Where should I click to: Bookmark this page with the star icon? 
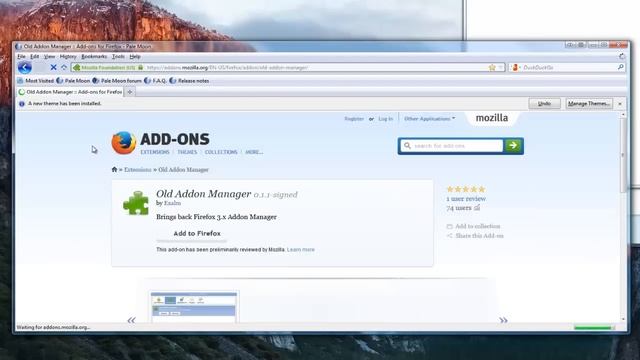[492, 67]
